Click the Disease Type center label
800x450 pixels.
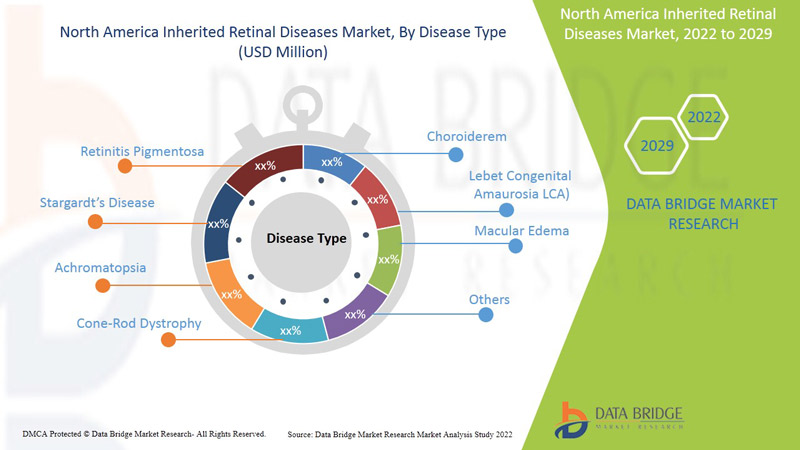coord(306,239)
